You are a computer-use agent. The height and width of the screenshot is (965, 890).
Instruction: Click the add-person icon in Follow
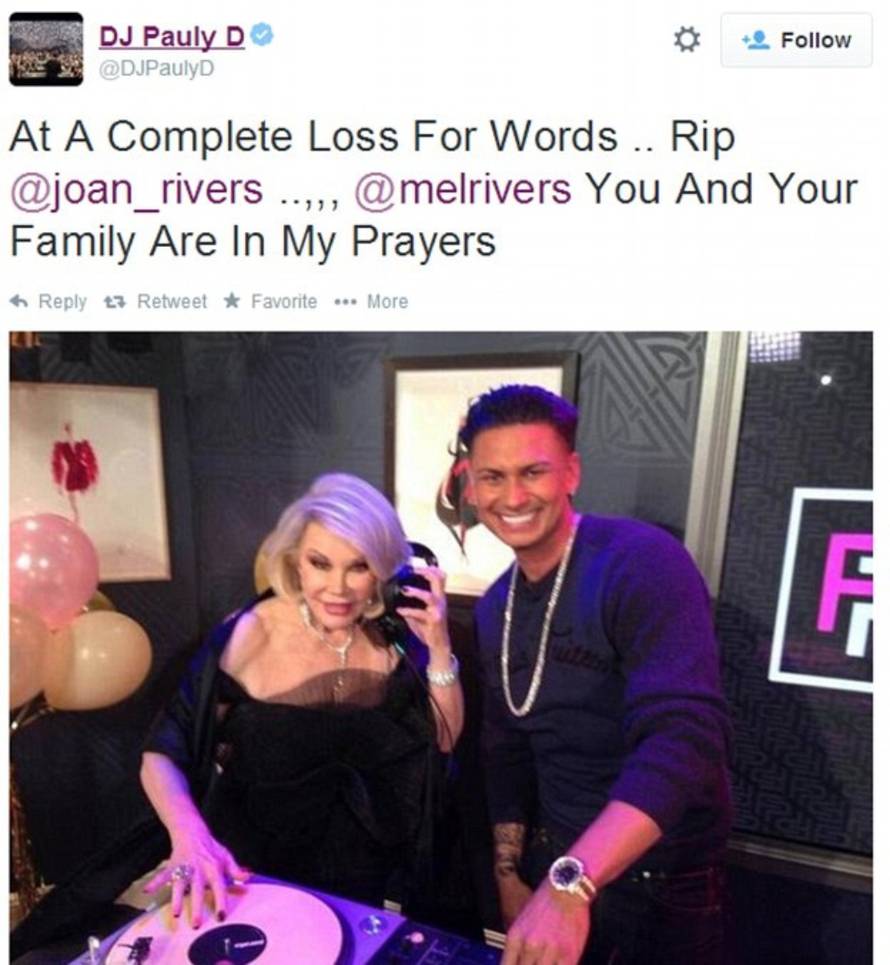[756, 40]
